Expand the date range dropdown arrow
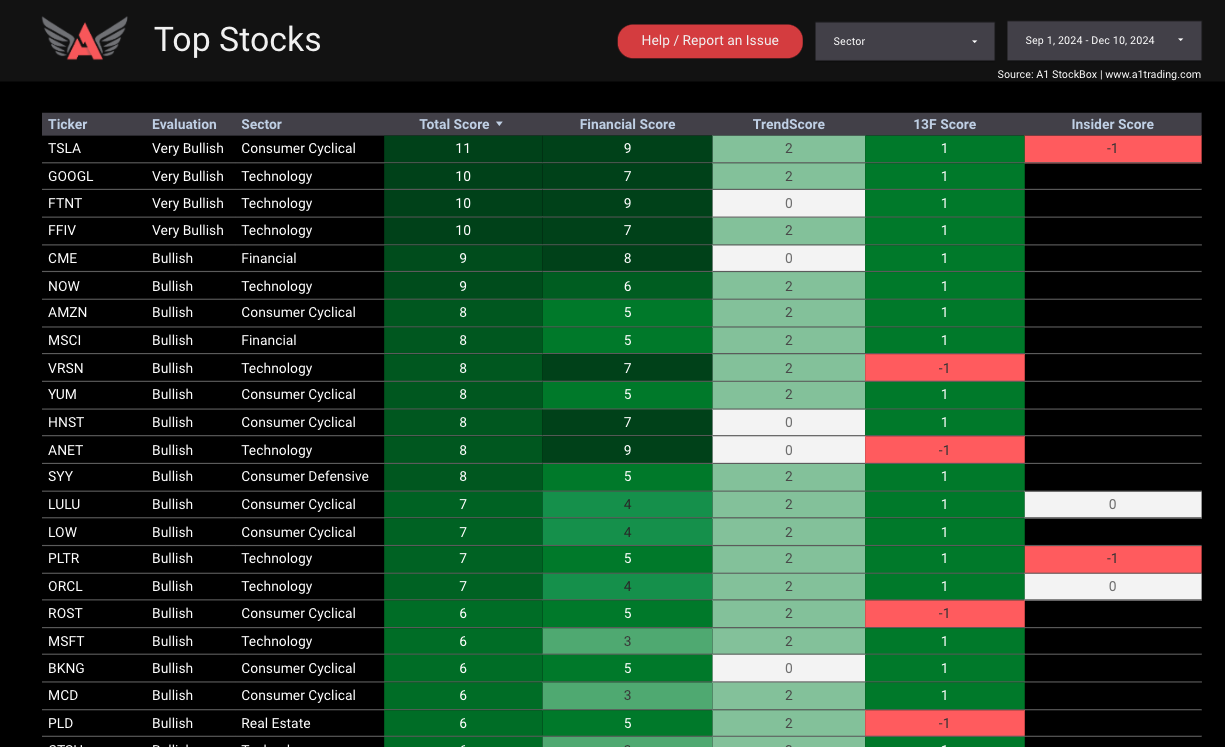The width and height of the screenshot is (1225, 747). coord(1181,41)
